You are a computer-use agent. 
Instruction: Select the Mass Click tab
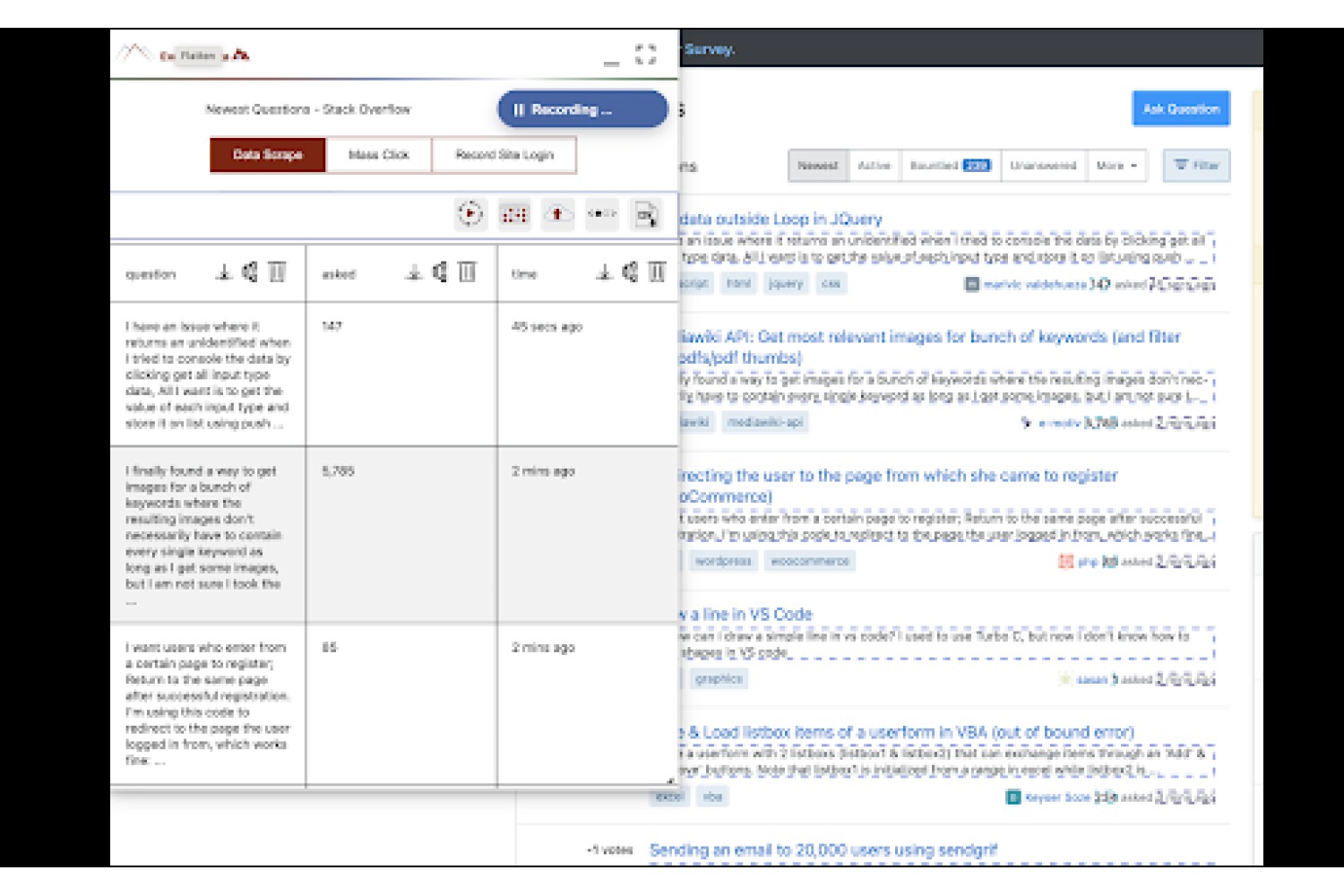coord(379,155)
